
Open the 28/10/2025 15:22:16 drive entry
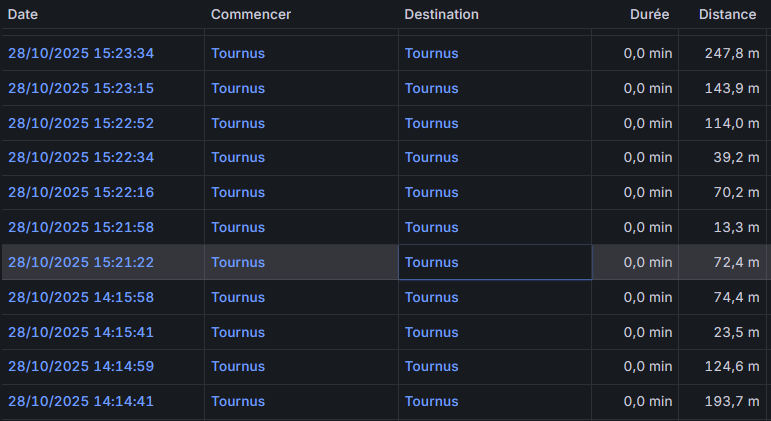point(81,192)
